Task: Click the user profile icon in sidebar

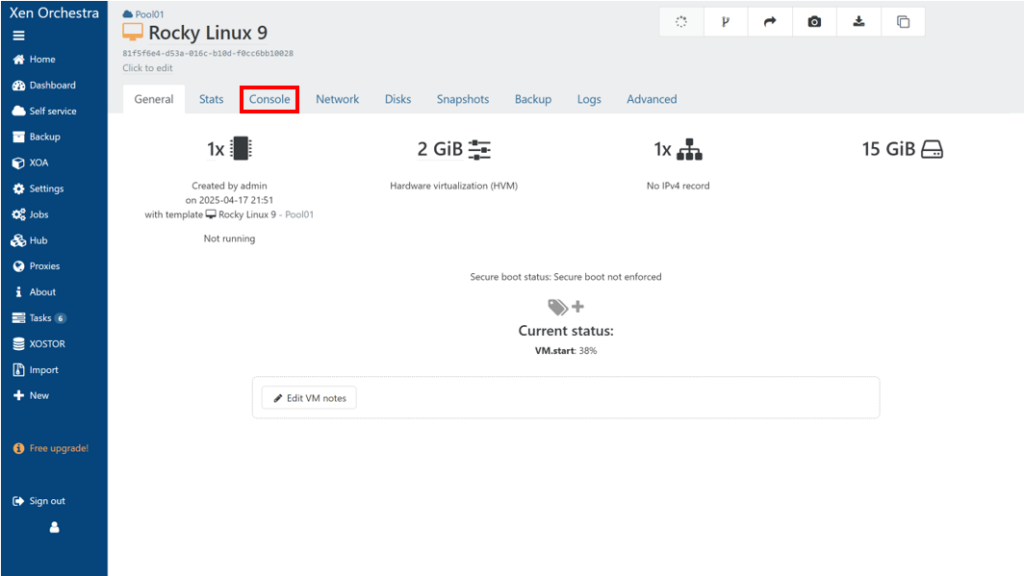Action: click(x=54, y=527)
